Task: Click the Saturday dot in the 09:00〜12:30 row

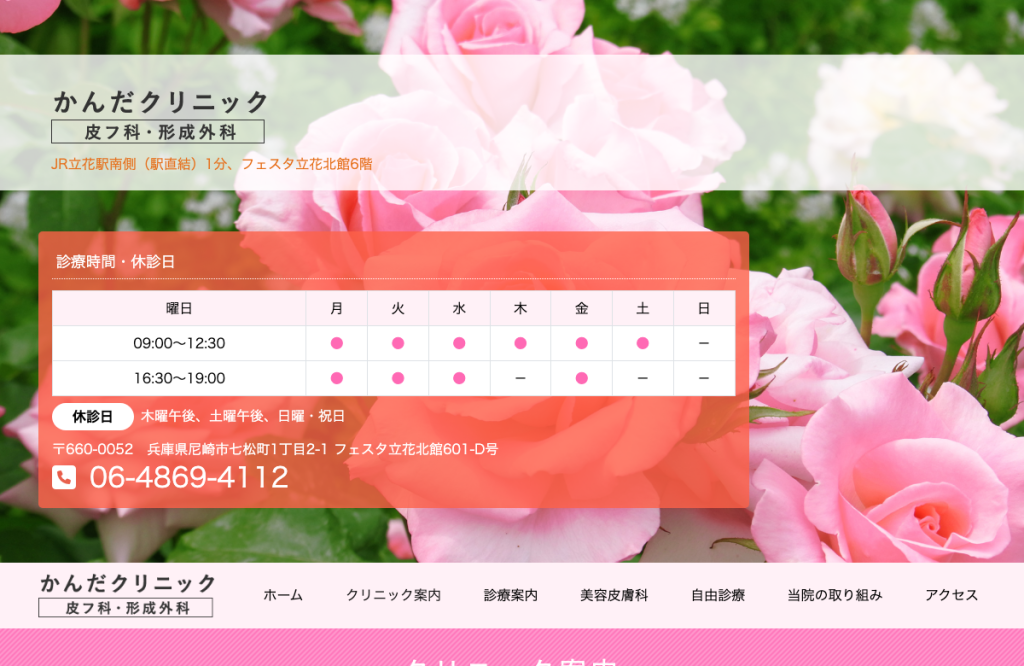Action: pos(643,343)
